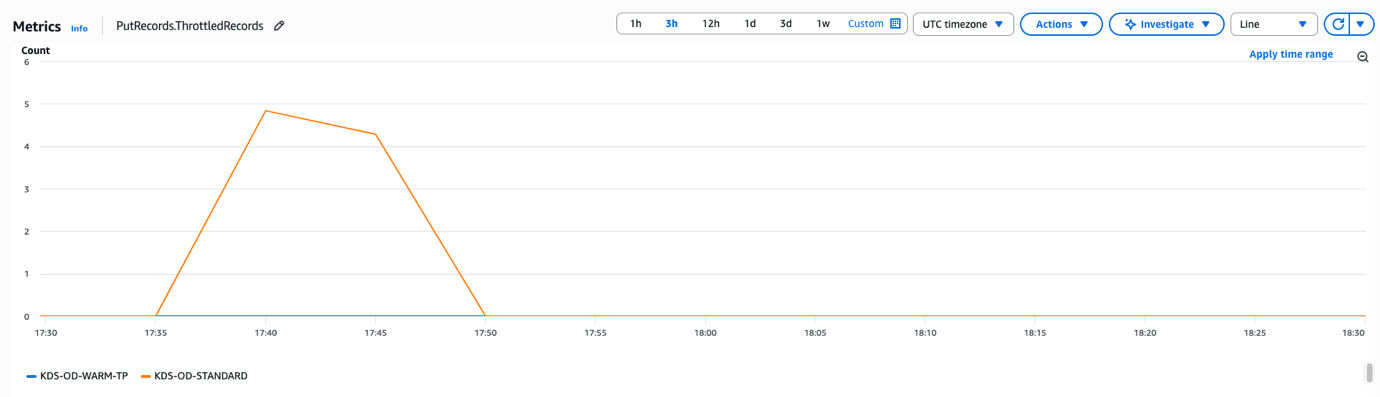Viewport: 1380px width, 397px height.
Task: Select the 3d time range
Action: point(786,24)
